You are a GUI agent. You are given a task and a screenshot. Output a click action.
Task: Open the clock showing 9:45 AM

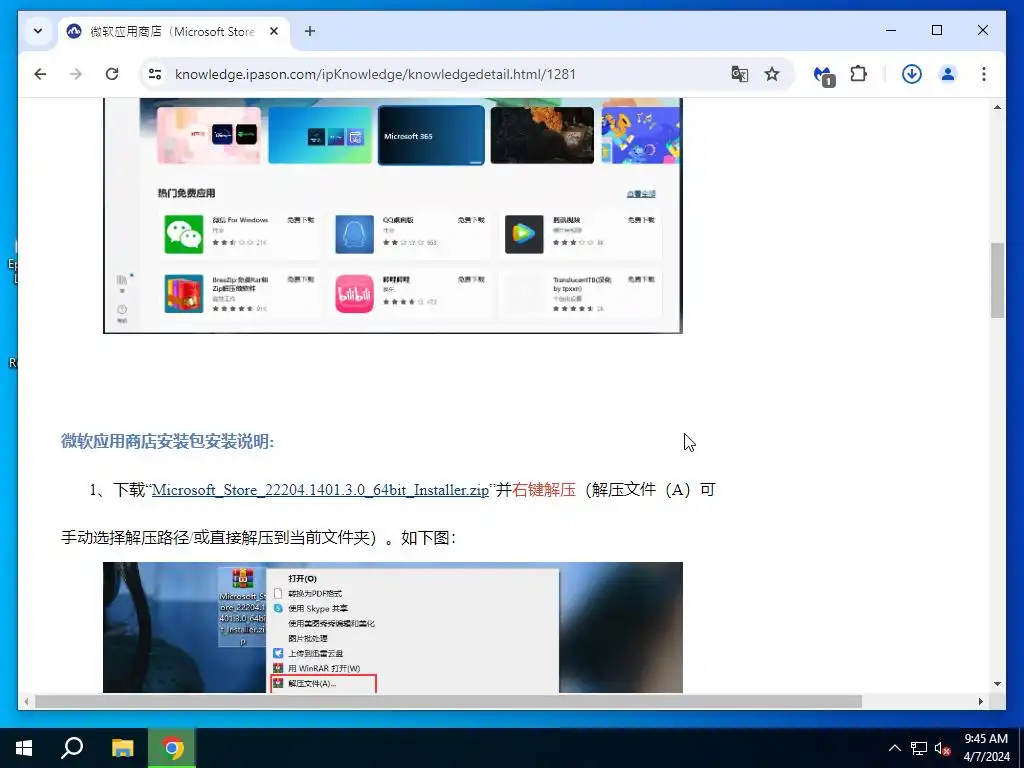[x=987, y=748]
